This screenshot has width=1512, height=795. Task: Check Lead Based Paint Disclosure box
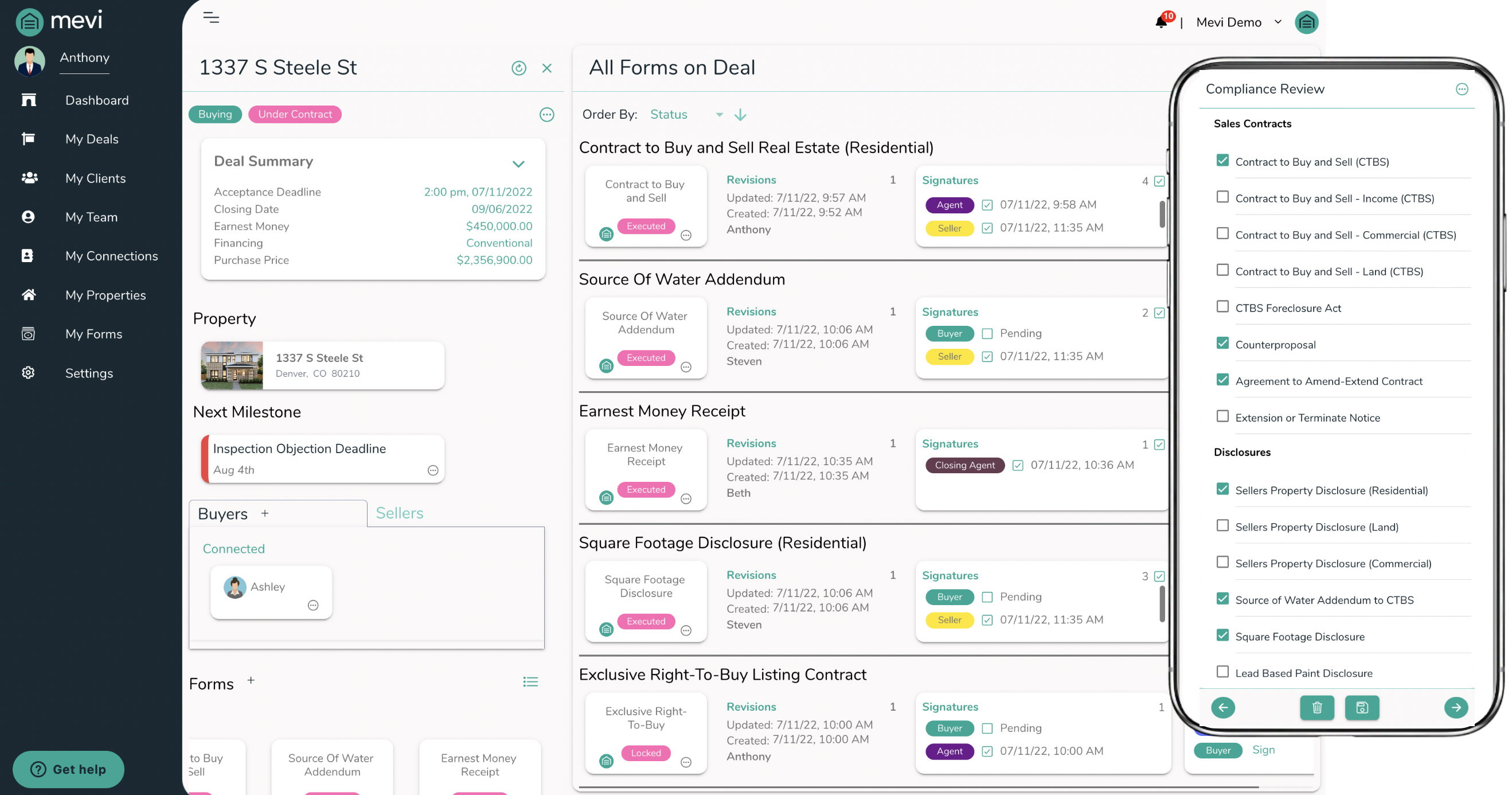(1222, 672)
